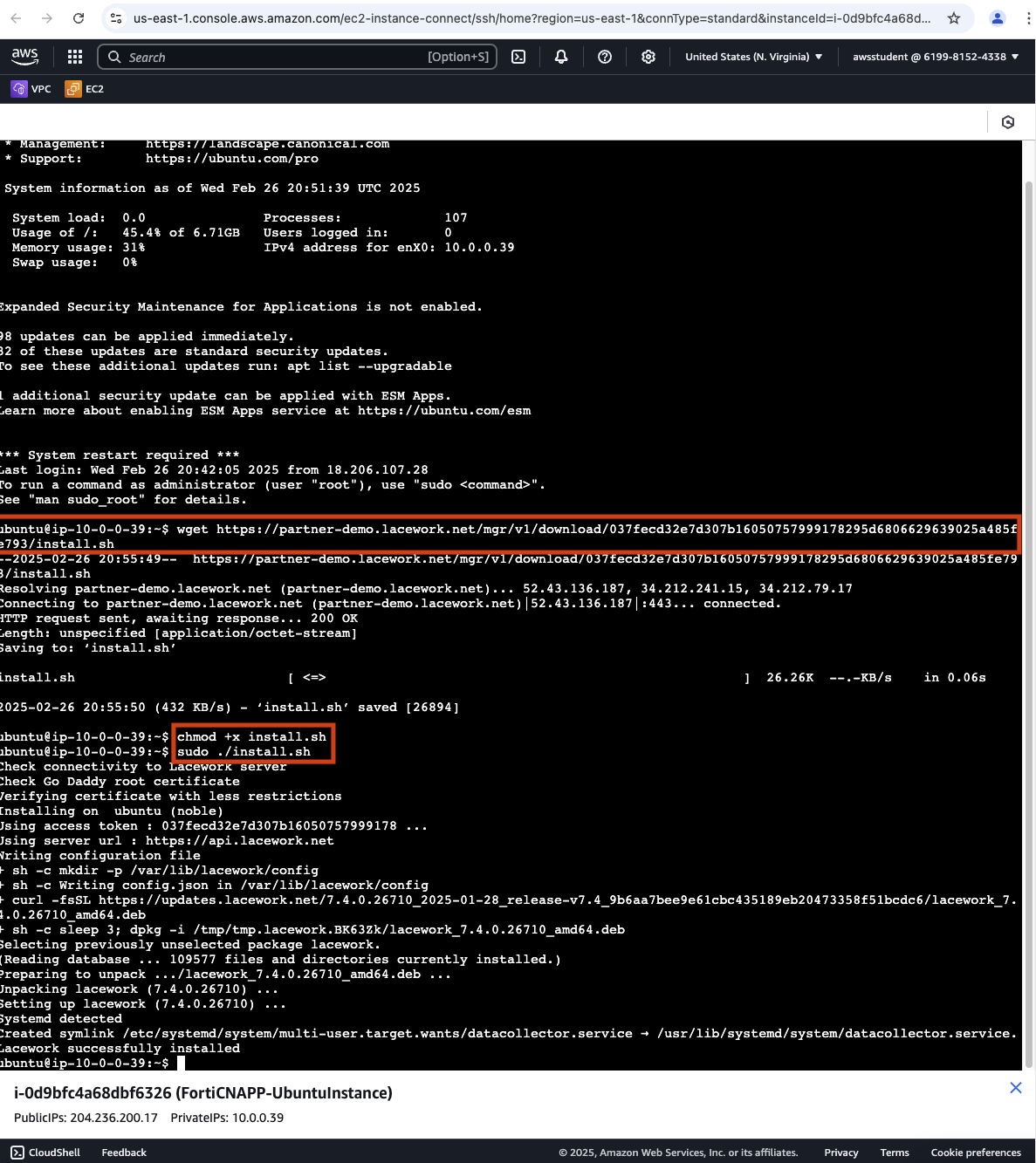Open CloudShell from the footer
Viewport: 1036px width, 1163px height.
[x=45, y=1153]
